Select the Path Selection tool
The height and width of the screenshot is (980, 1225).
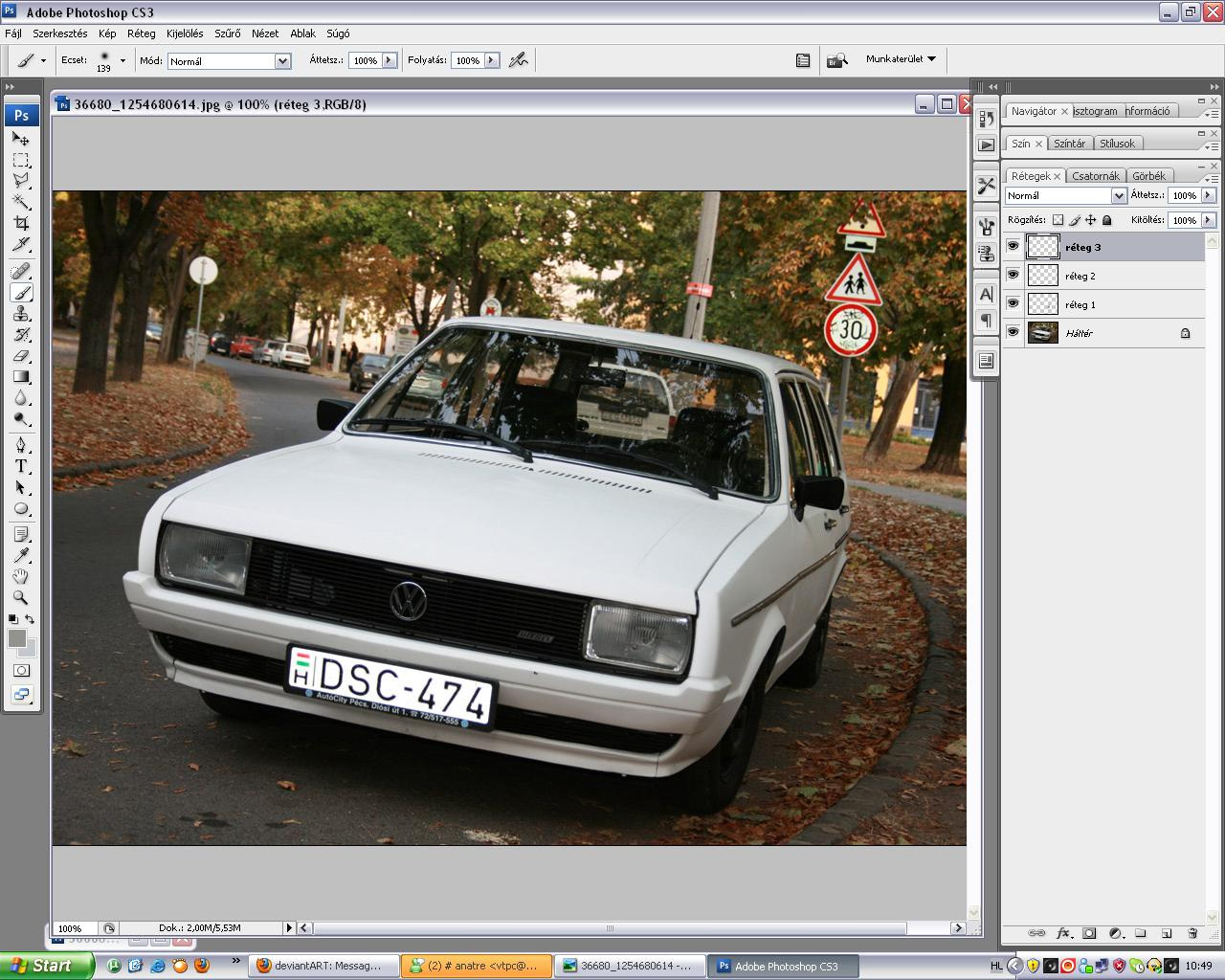[x=21, y=488]
